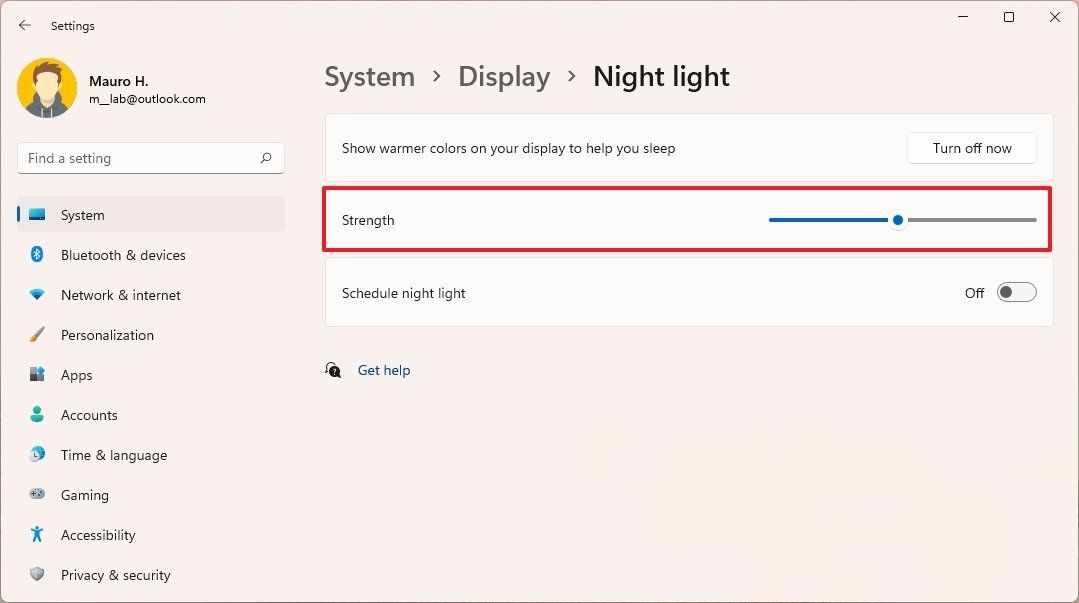
Task: Click the Accessibility icon in sidebar
Action: point(37,535)
